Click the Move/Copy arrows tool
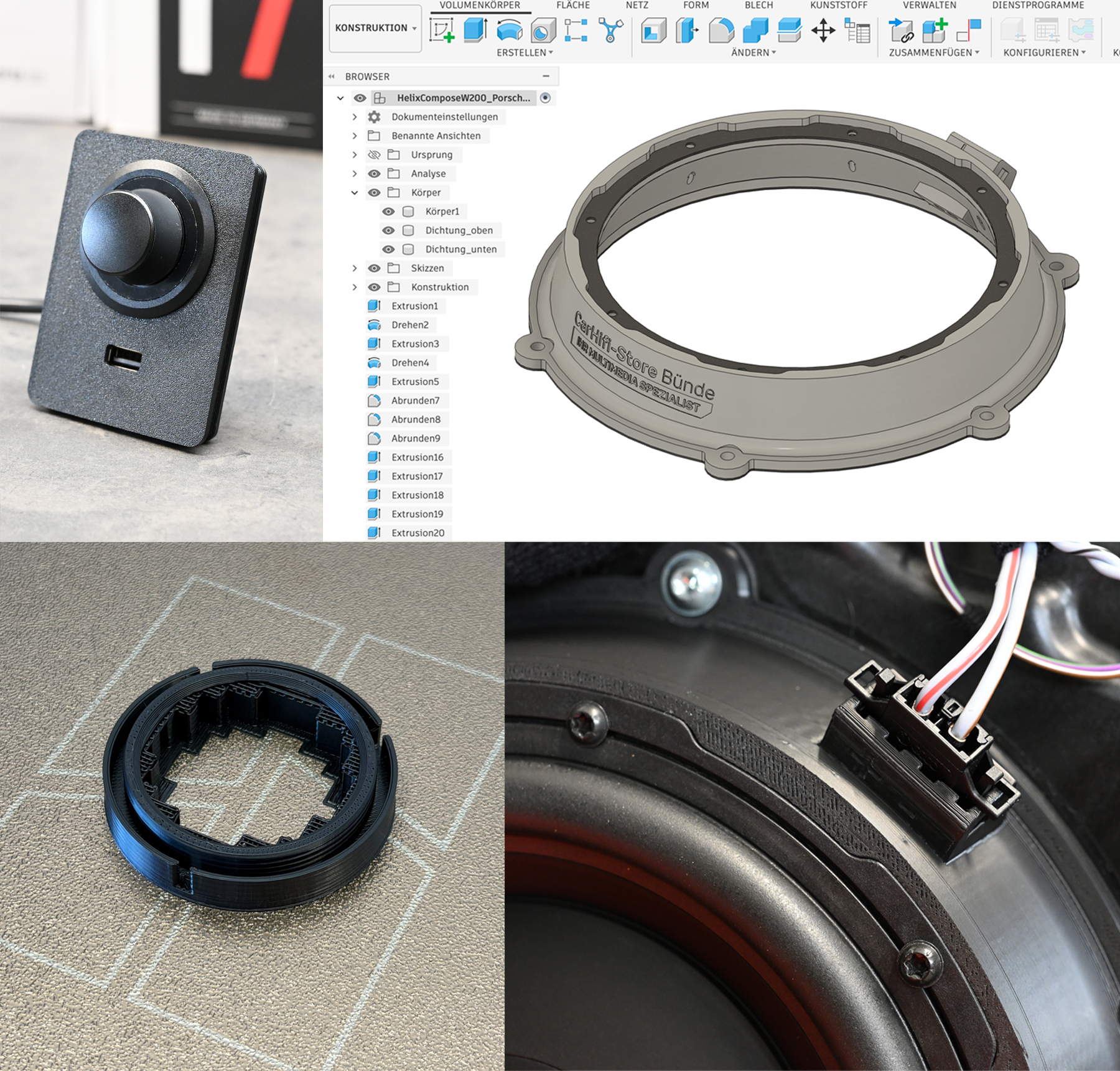Viewport: 1120px width, 1071px height. point(823,30)
